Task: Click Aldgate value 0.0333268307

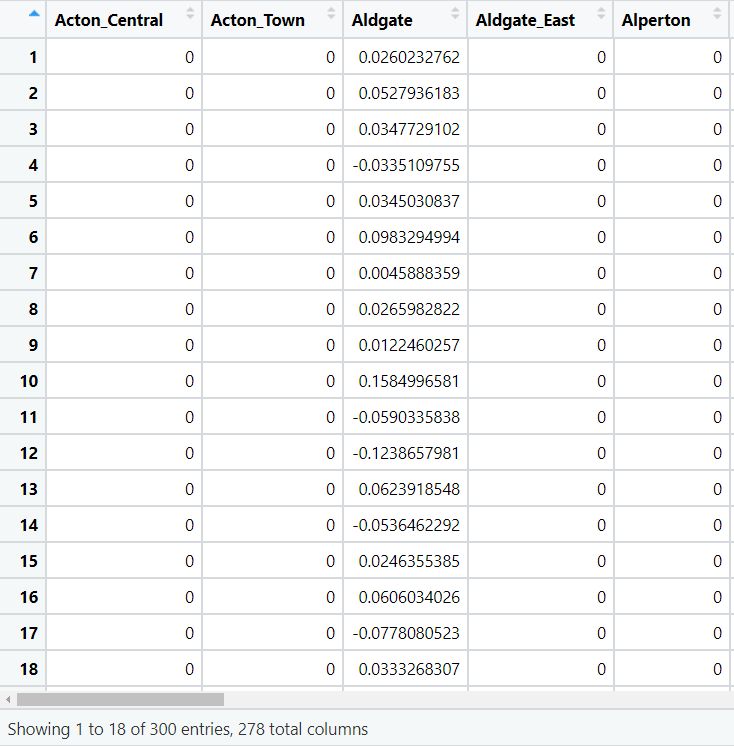Action: (x=409, y=669)
